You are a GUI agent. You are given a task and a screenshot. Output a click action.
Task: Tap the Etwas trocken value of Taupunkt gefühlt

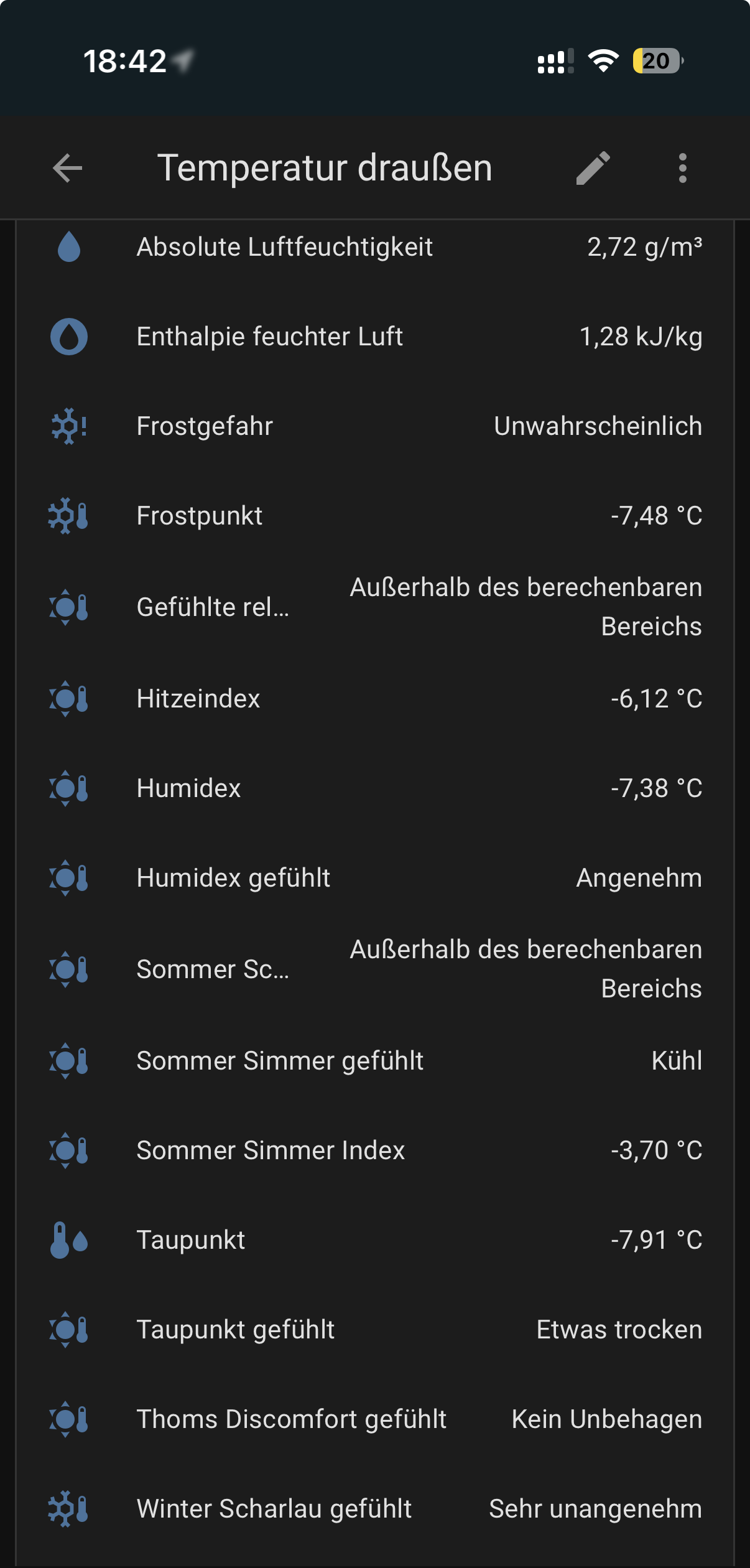(x=619, y=1330)
